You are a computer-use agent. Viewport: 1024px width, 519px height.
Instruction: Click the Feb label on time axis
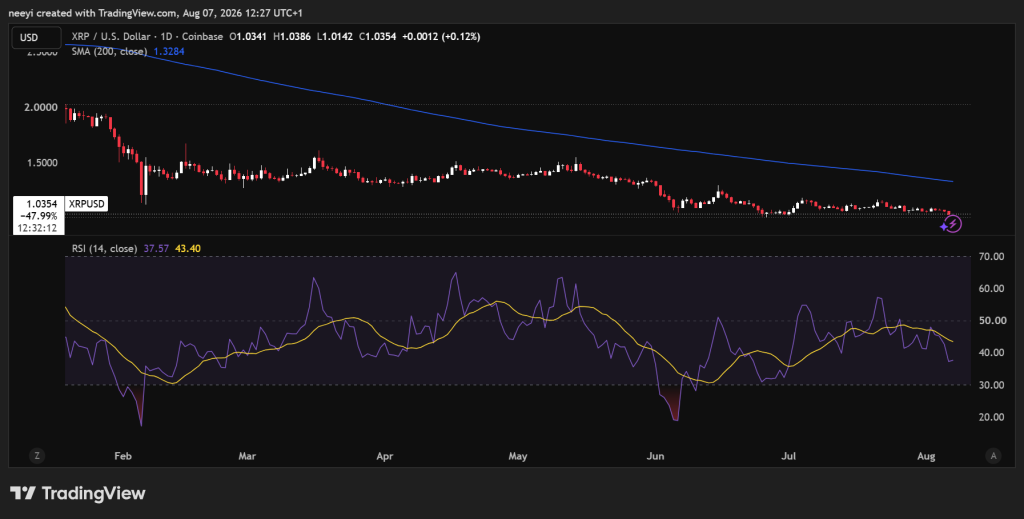pyautogui.click(x=123, y=456)
